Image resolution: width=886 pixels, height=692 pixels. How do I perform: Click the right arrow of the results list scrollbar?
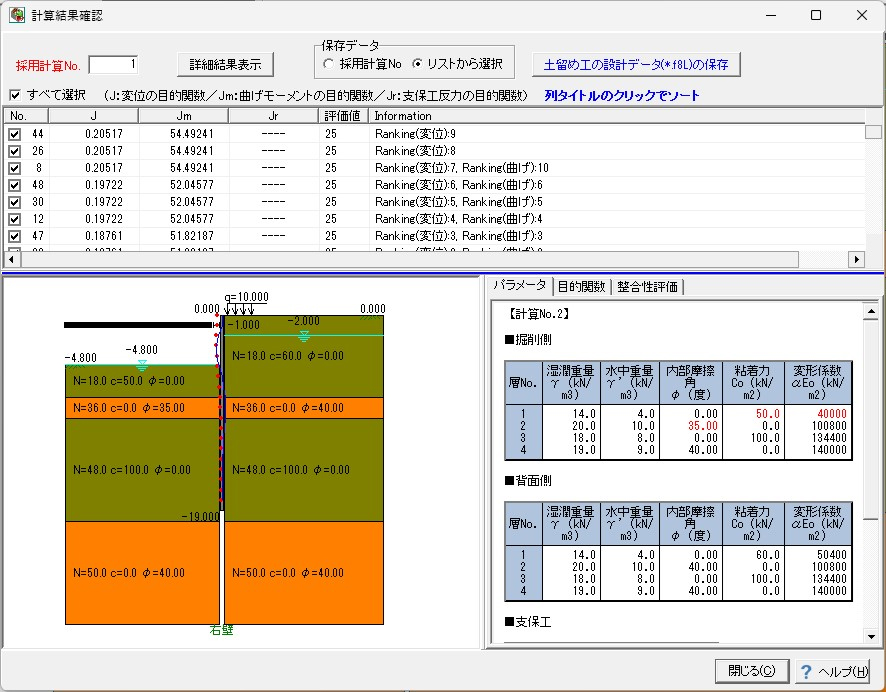click(857, 259)
